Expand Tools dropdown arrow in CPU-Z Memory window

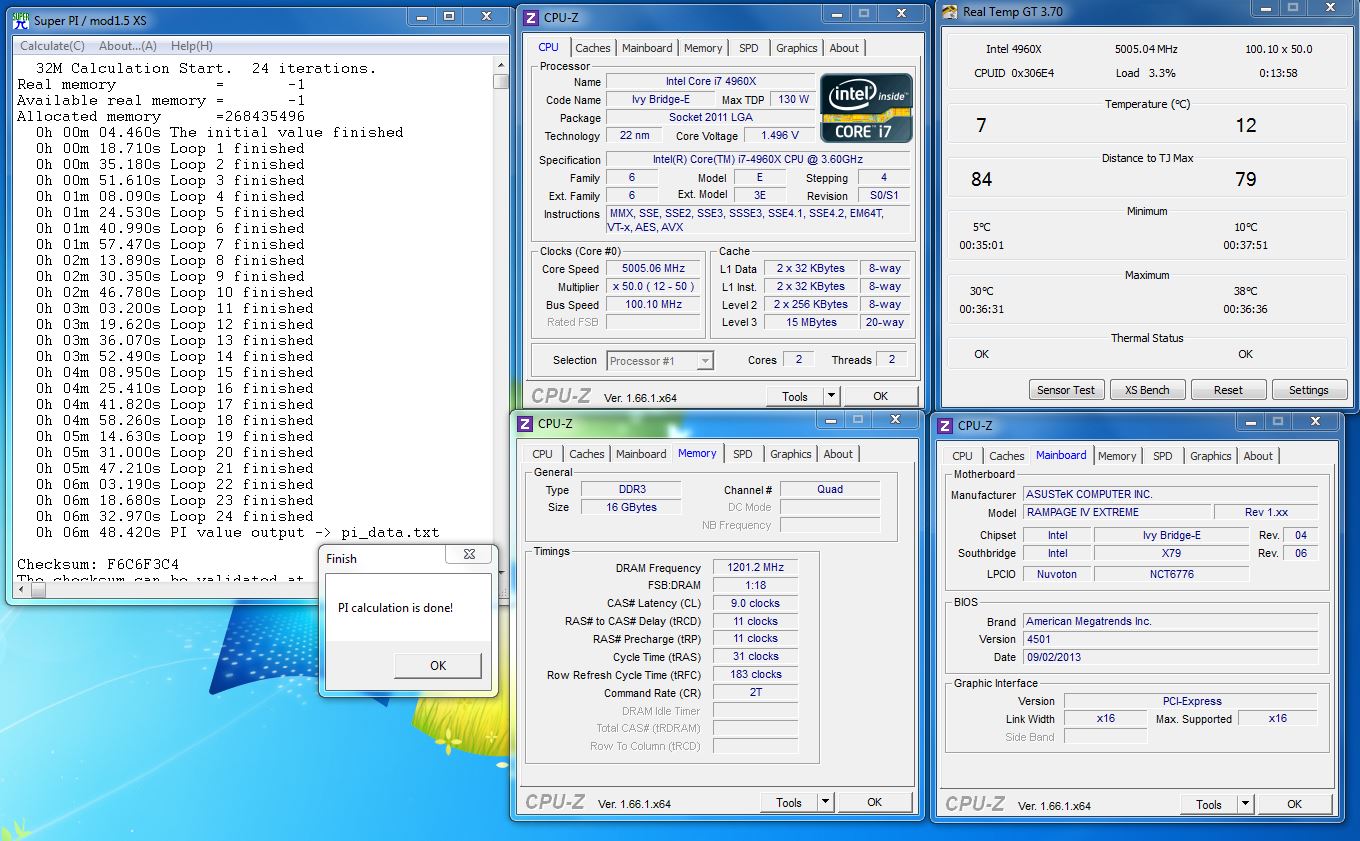coord(825,802)
